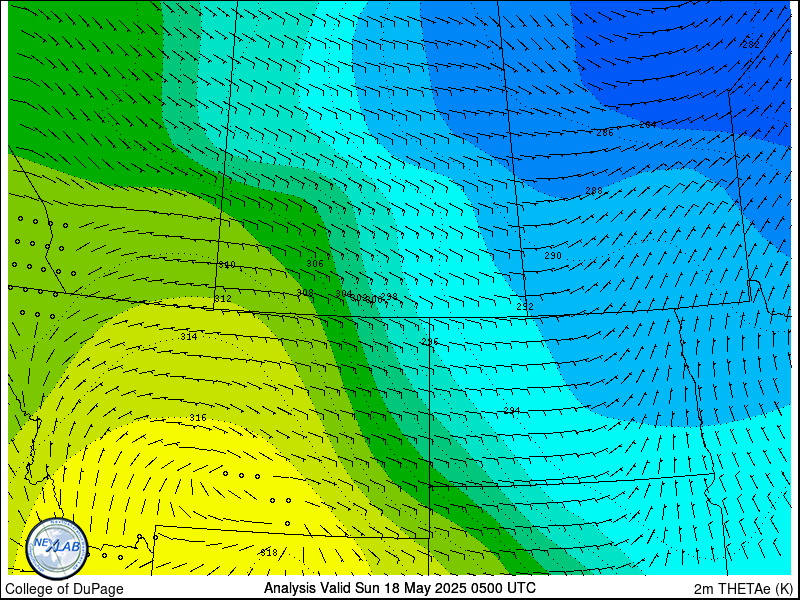The image size is (800, 600).
Task: Click the 308 contour label
Action: [x=305, y=293]
